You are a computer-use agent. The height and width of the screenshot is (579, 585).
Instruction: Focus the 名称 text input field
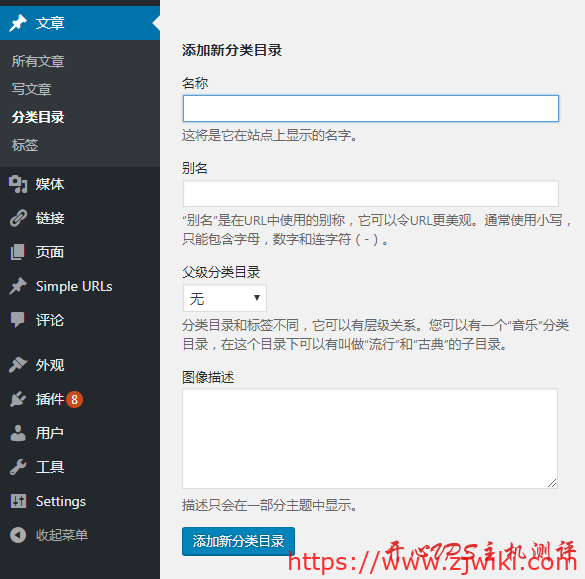pyautogui.click(x=370, y=109)
